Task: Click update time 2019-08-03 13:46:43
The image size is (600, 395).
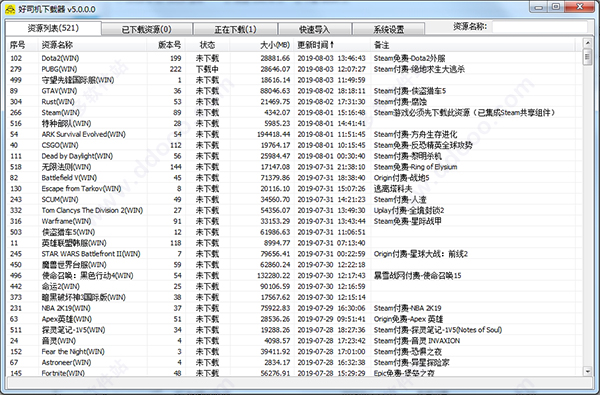Action: point(331,58)
